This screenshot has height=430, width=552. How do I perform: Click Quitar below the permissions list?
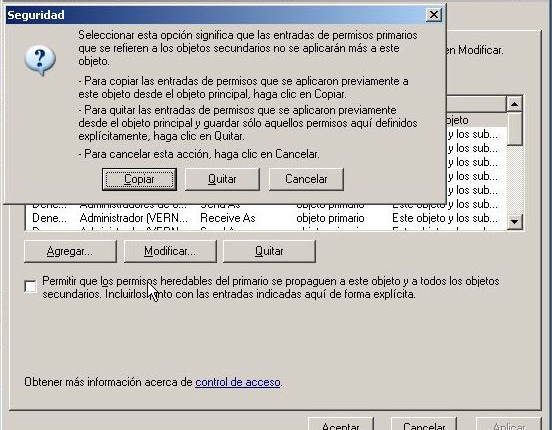pos(269,251)
